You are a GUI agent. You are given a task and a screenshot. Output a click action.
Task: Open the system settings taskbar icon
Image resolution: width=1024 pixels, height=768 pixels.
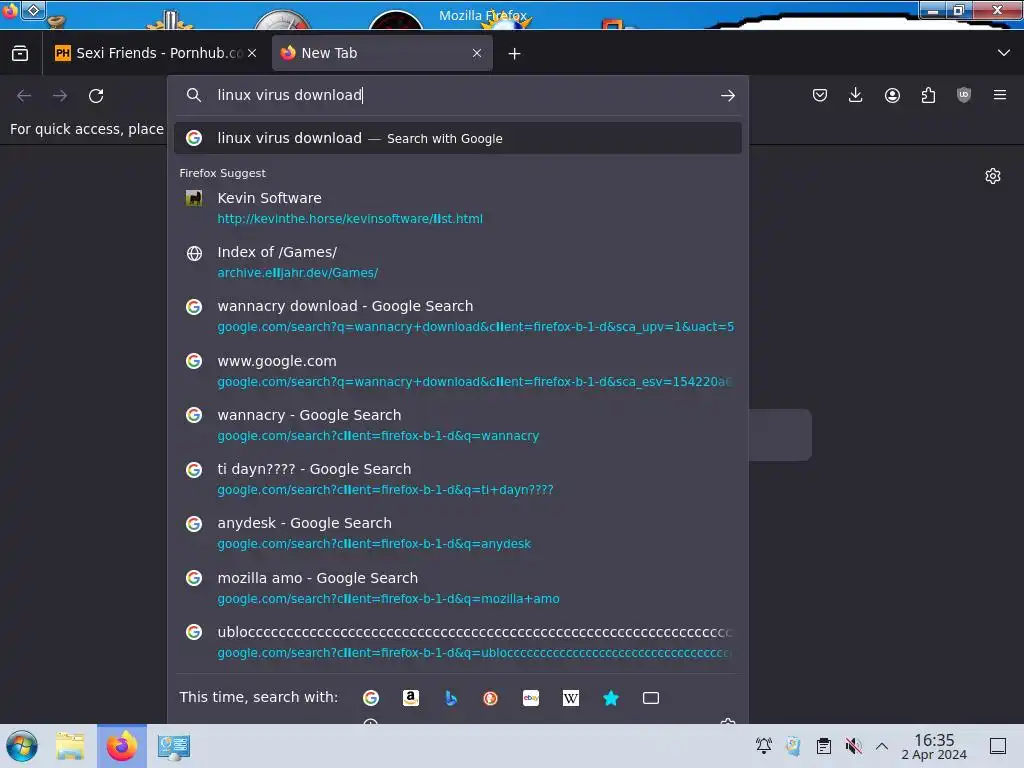[174, 746]
